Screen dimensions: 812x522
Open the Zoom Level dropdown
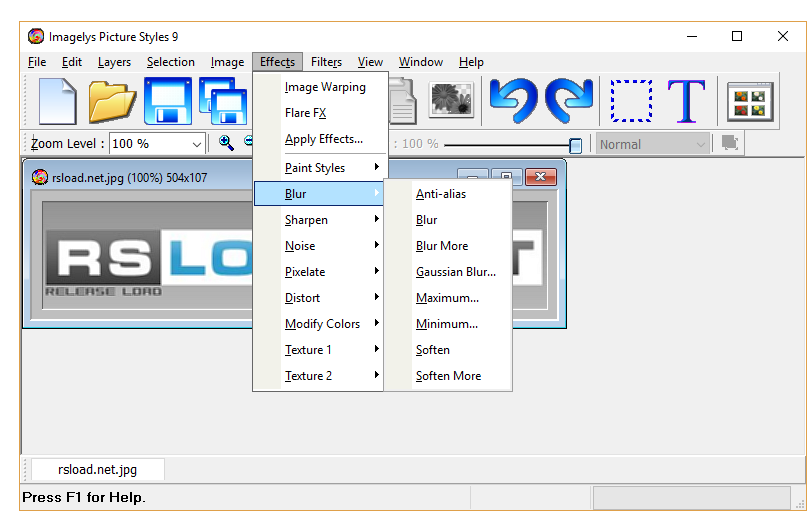coord(196,144)
